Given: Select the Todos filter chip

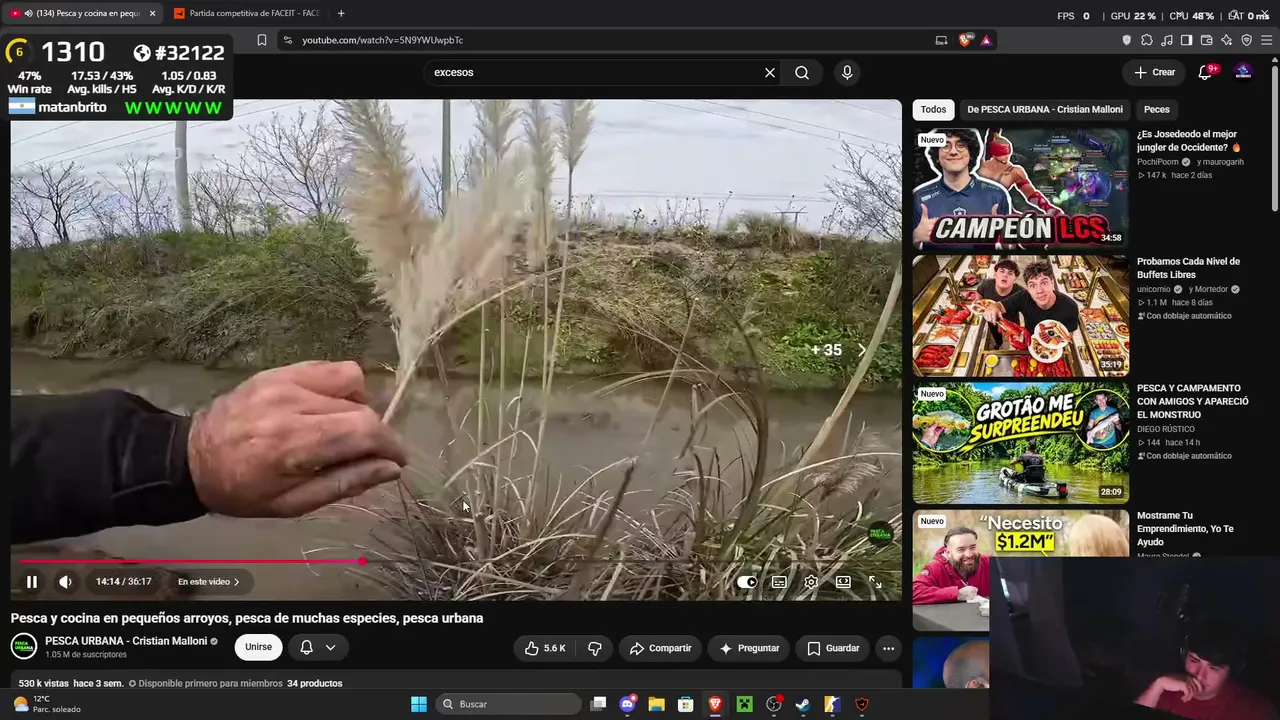Looking at the screenshot, I should (933, 109).
